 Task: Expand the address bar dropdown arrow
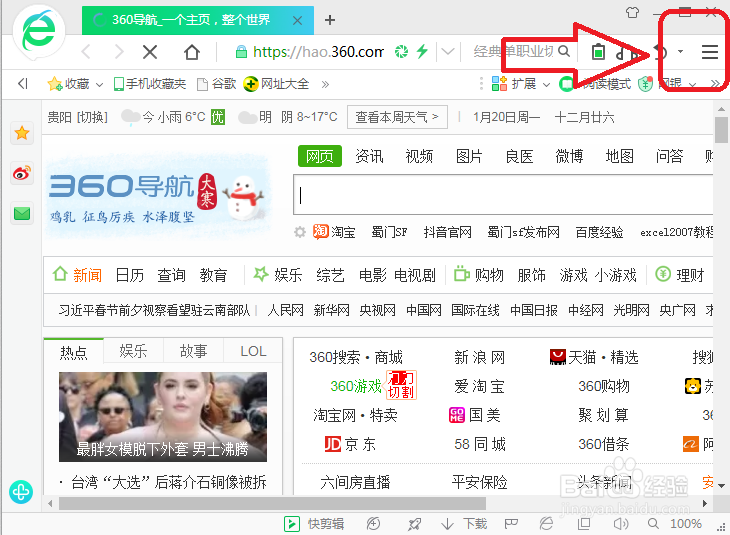[447, 51]
